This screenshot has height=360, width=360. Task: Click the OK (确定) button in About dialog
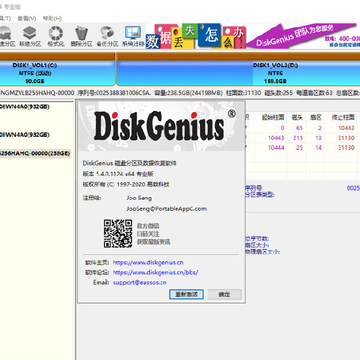pos(224,294)
